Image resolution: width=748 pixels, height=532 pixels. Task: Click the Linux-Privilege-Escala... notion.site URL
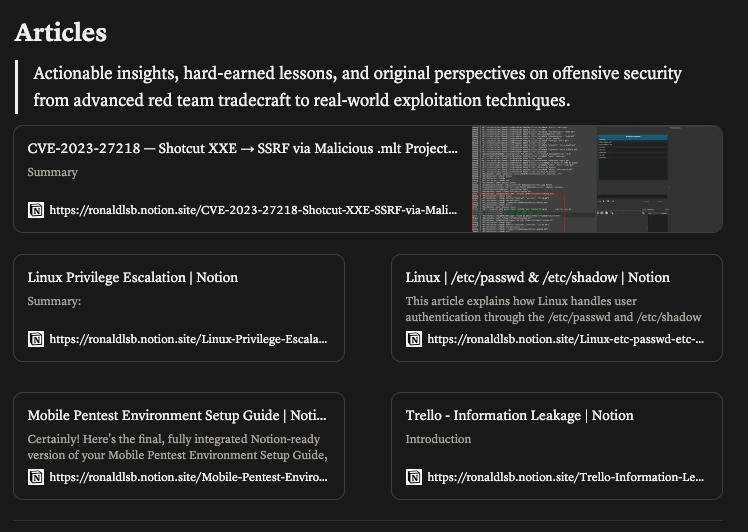point(188,339)
